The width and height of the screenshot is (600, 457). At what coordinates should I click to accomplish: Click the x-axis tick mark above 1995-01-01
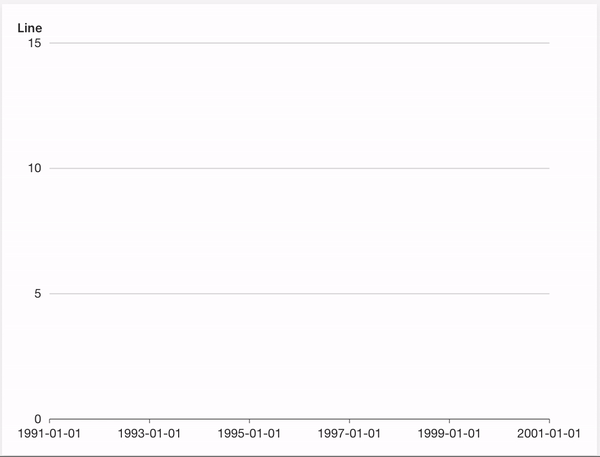(249, 422)
